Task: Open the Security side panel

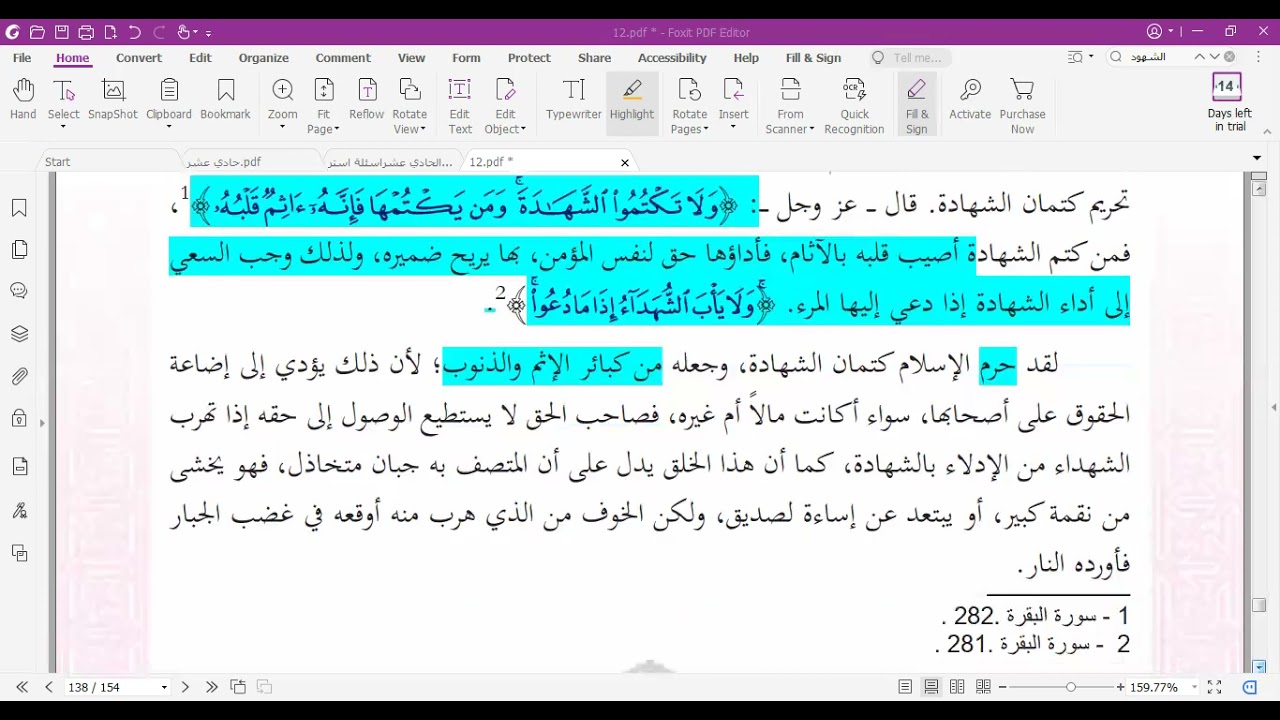Action: coord(19,419)
